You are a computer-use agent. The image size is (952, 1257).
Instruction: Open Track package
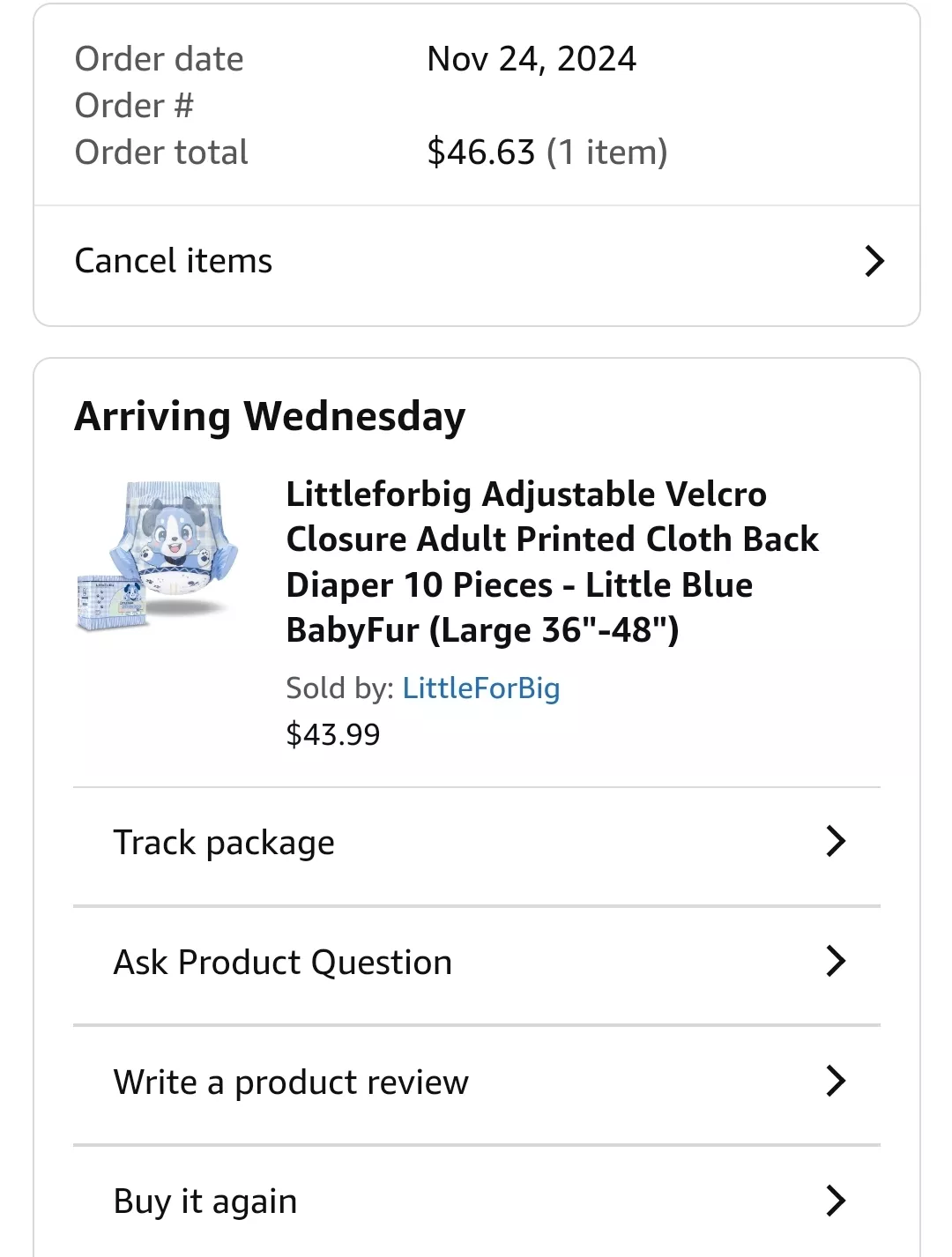(x=224, y=843)
